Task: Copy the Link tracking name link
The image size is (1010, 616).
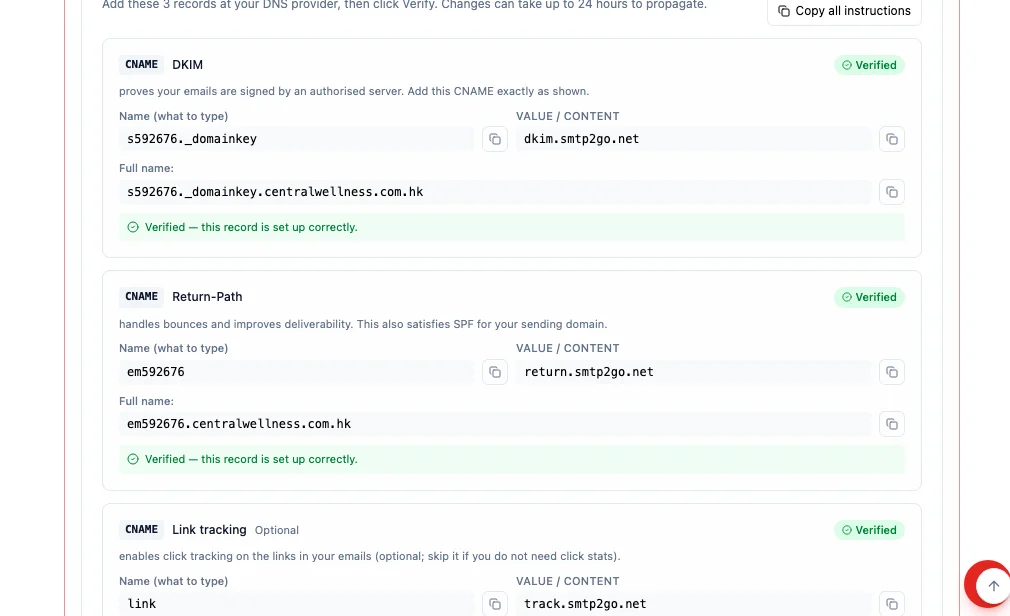Action: [495, 604]
